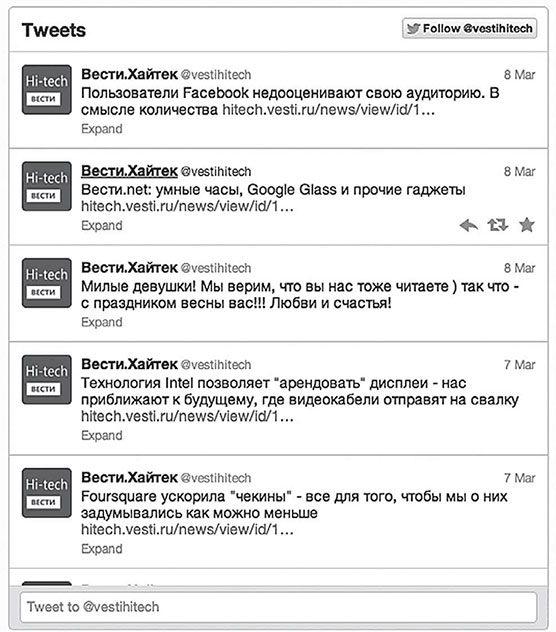This screenshot has width=556, height=632.
Task: Open avatar of the Foursquare check-ins tweet
Action: (x=47, y=493)
